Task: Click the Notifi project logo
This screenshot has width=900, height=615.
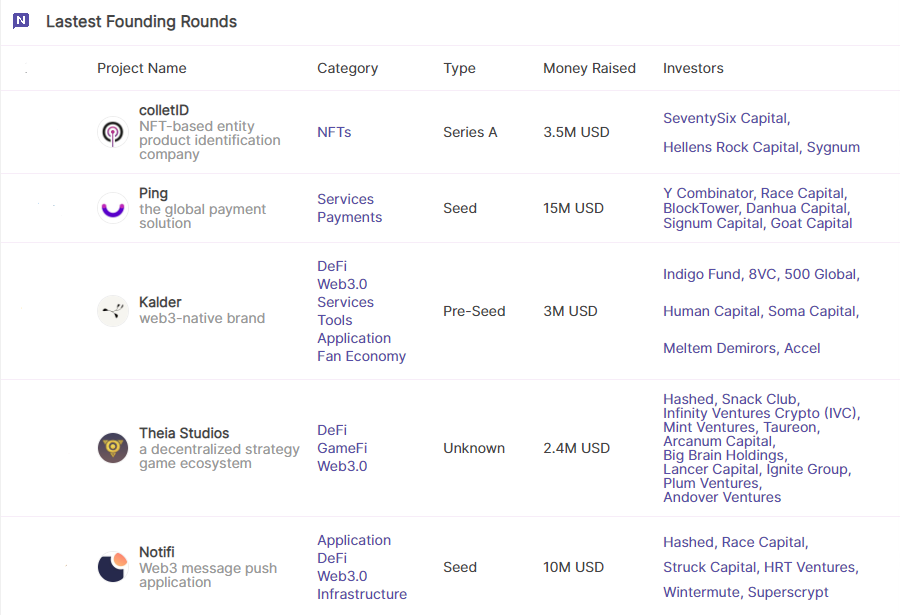Action: 112,567
